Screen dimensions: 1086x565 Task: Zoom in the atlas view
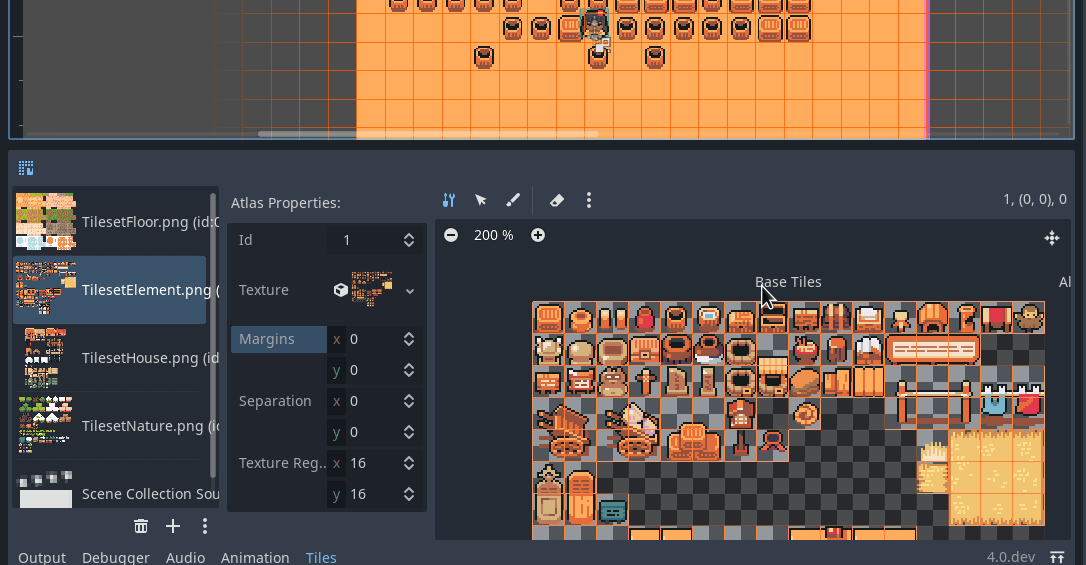(x=538, y=235)
